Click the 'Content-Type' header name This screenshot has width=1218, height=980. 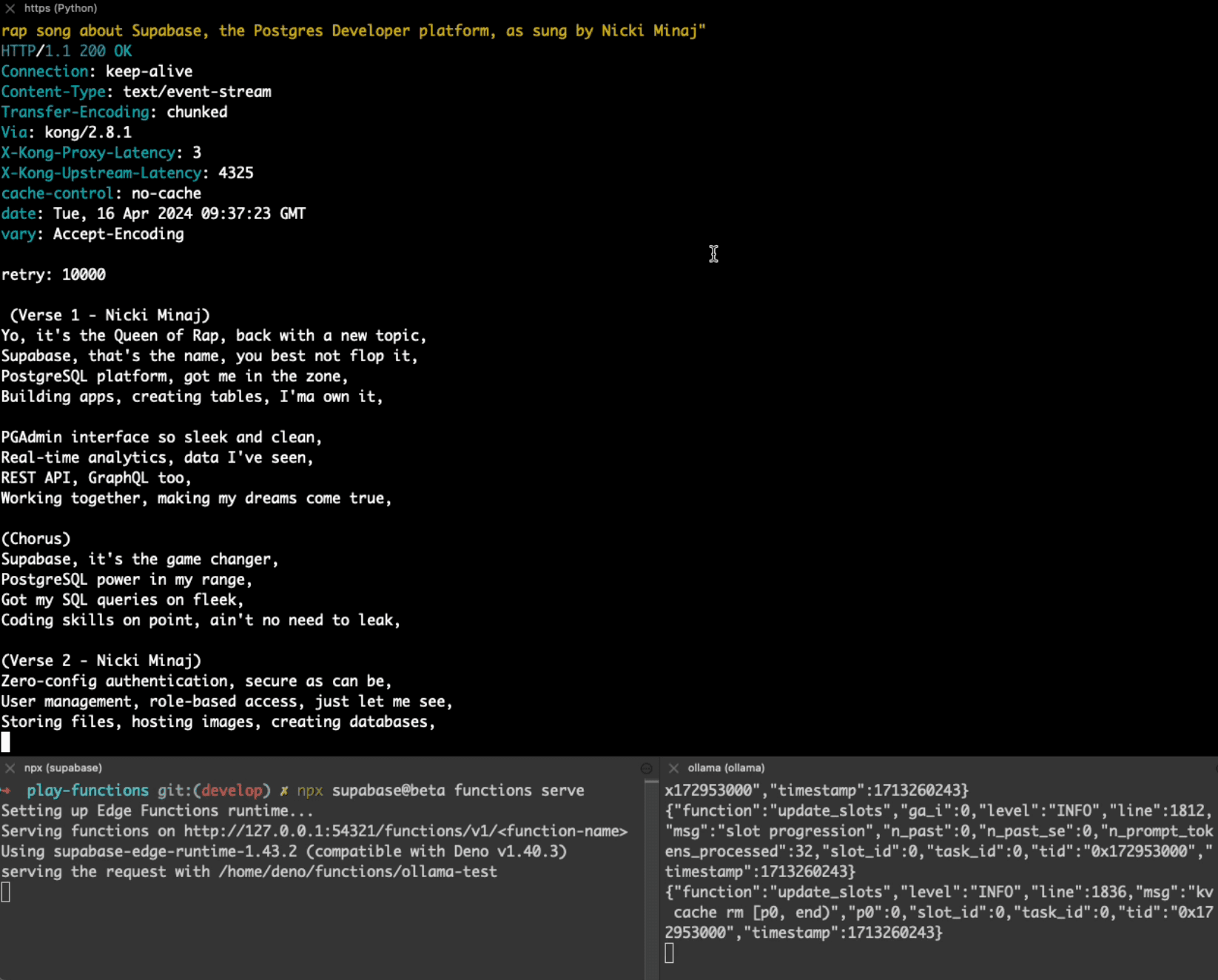[53, 92]
